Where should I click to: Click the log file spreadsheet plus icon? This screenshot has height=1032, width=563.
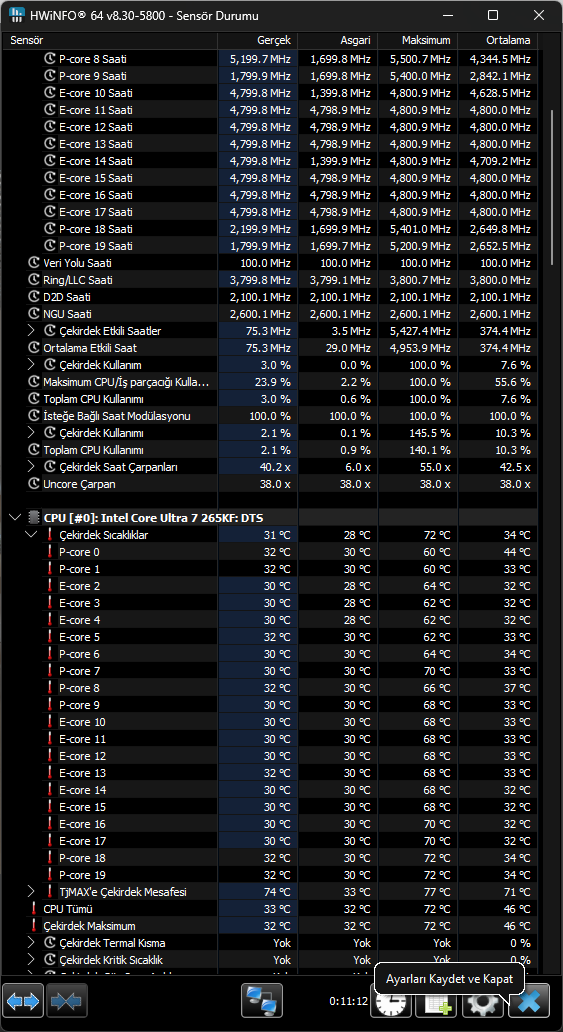tap(438, 1004)
